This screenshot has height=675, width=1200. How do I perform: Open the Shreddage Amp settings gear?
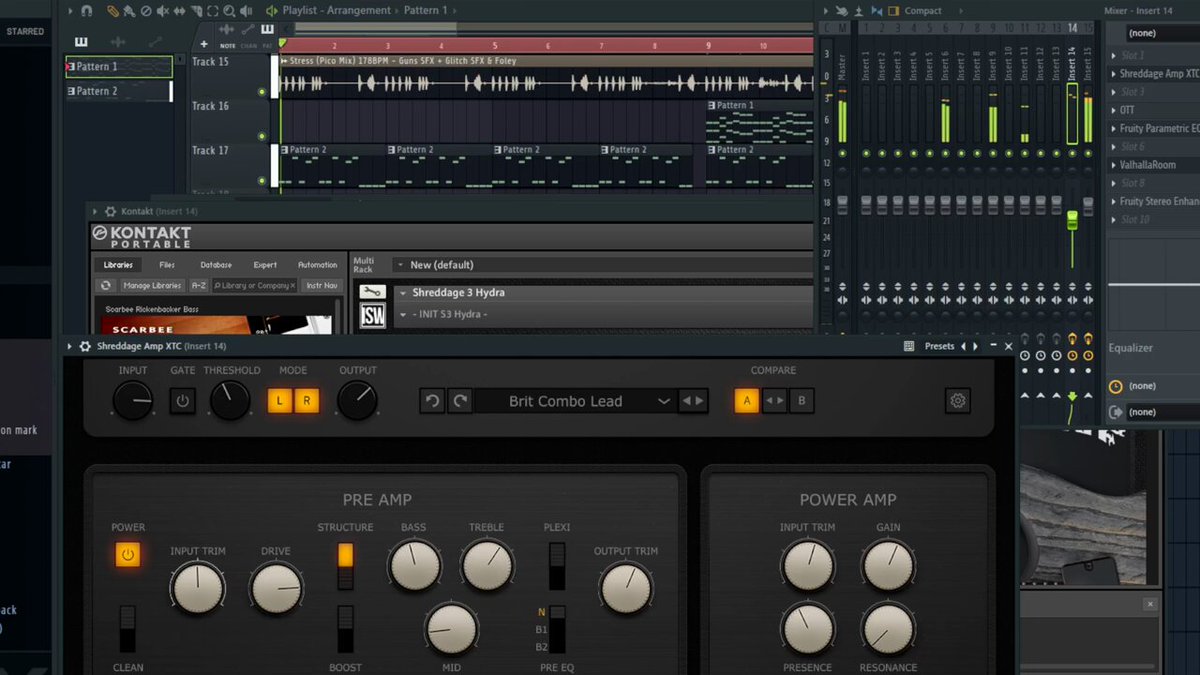click(x=958, y=401)
